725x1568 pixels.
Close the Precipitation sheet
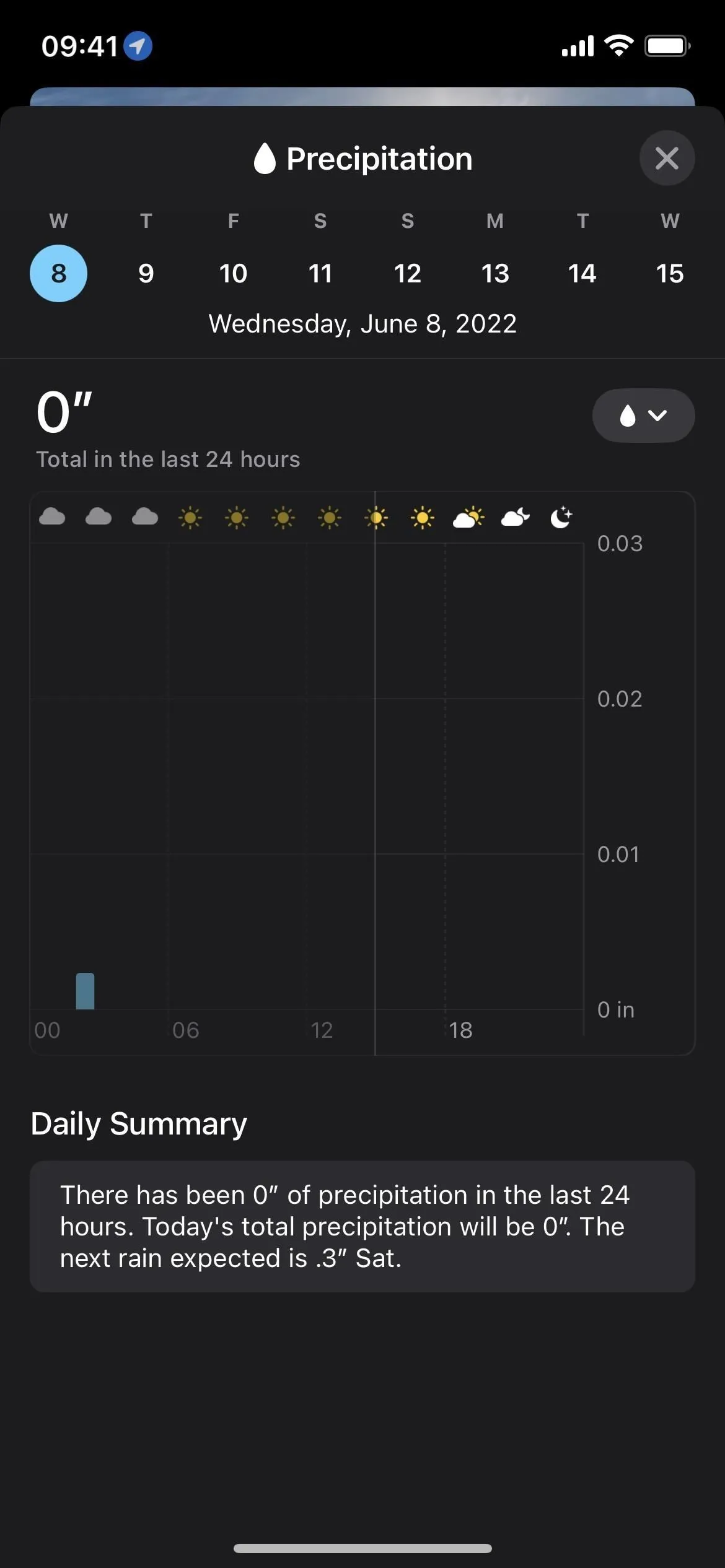point(667,158)
